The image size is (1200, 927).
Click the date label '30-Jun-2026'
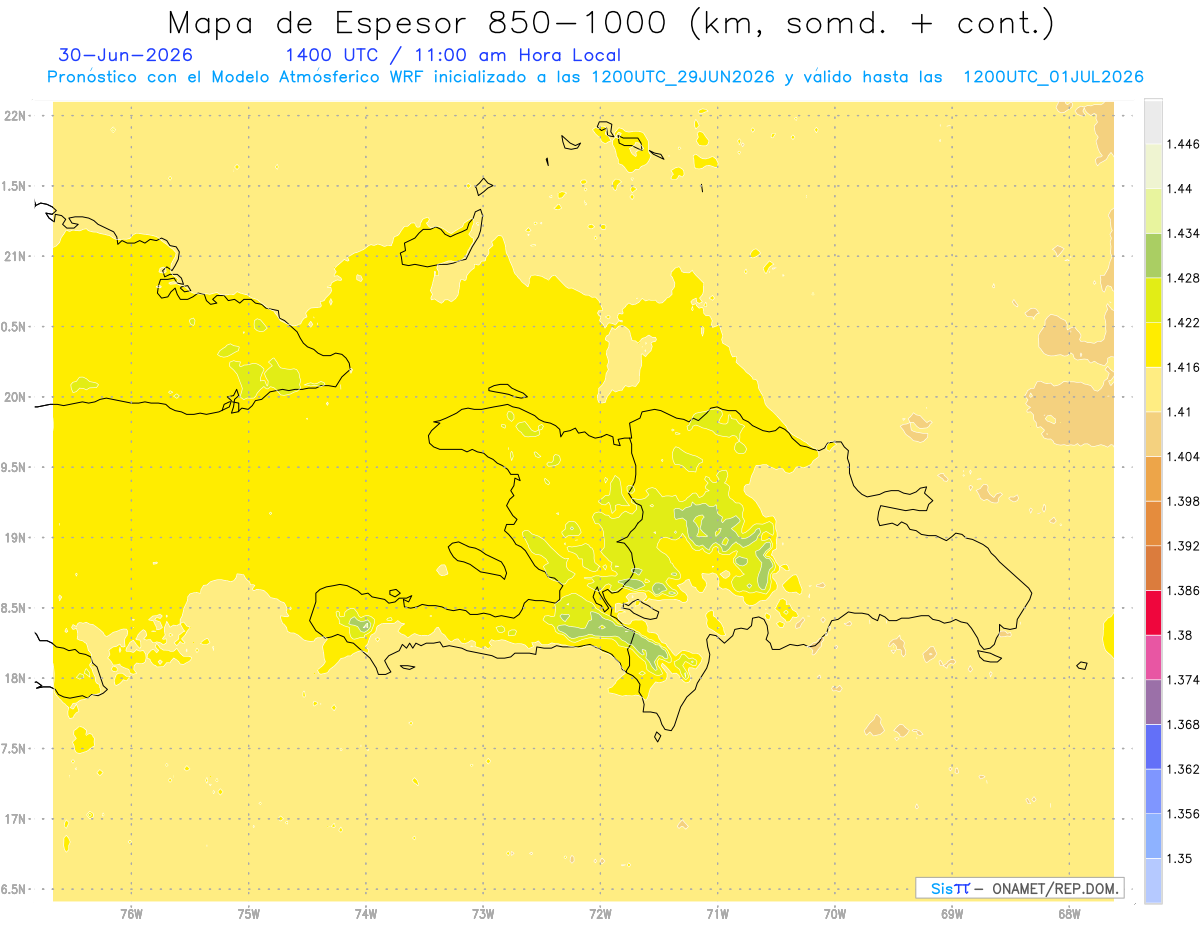click(x=126, y=55)
